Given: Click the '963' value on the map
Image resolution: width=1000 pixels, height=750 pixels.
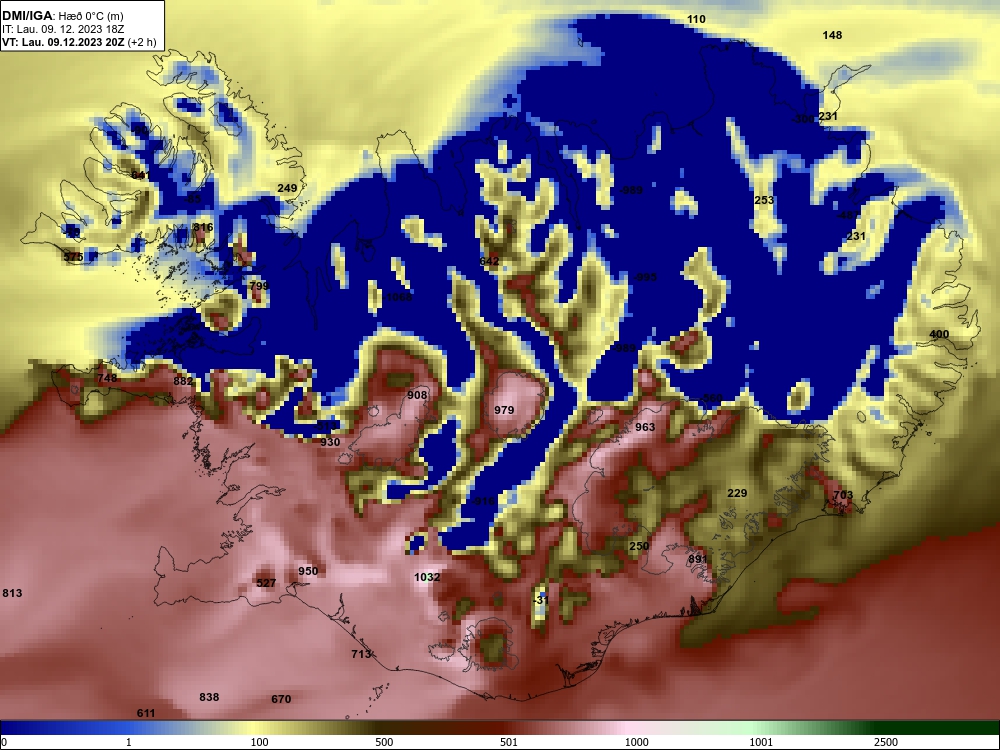Looking at the screenshot, I should (x=645, y=427).
